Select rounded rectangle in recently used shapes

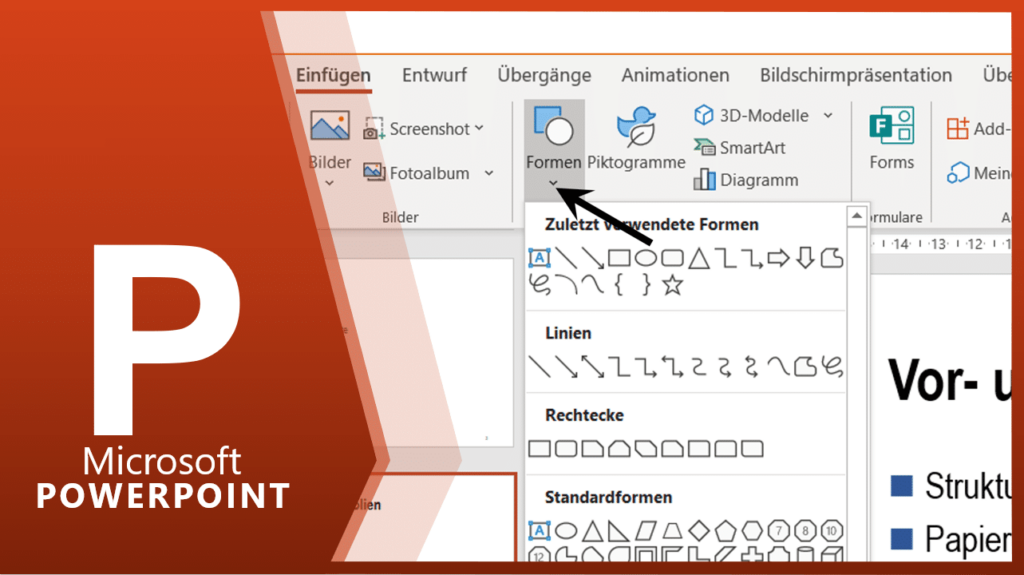click(672, 258)
